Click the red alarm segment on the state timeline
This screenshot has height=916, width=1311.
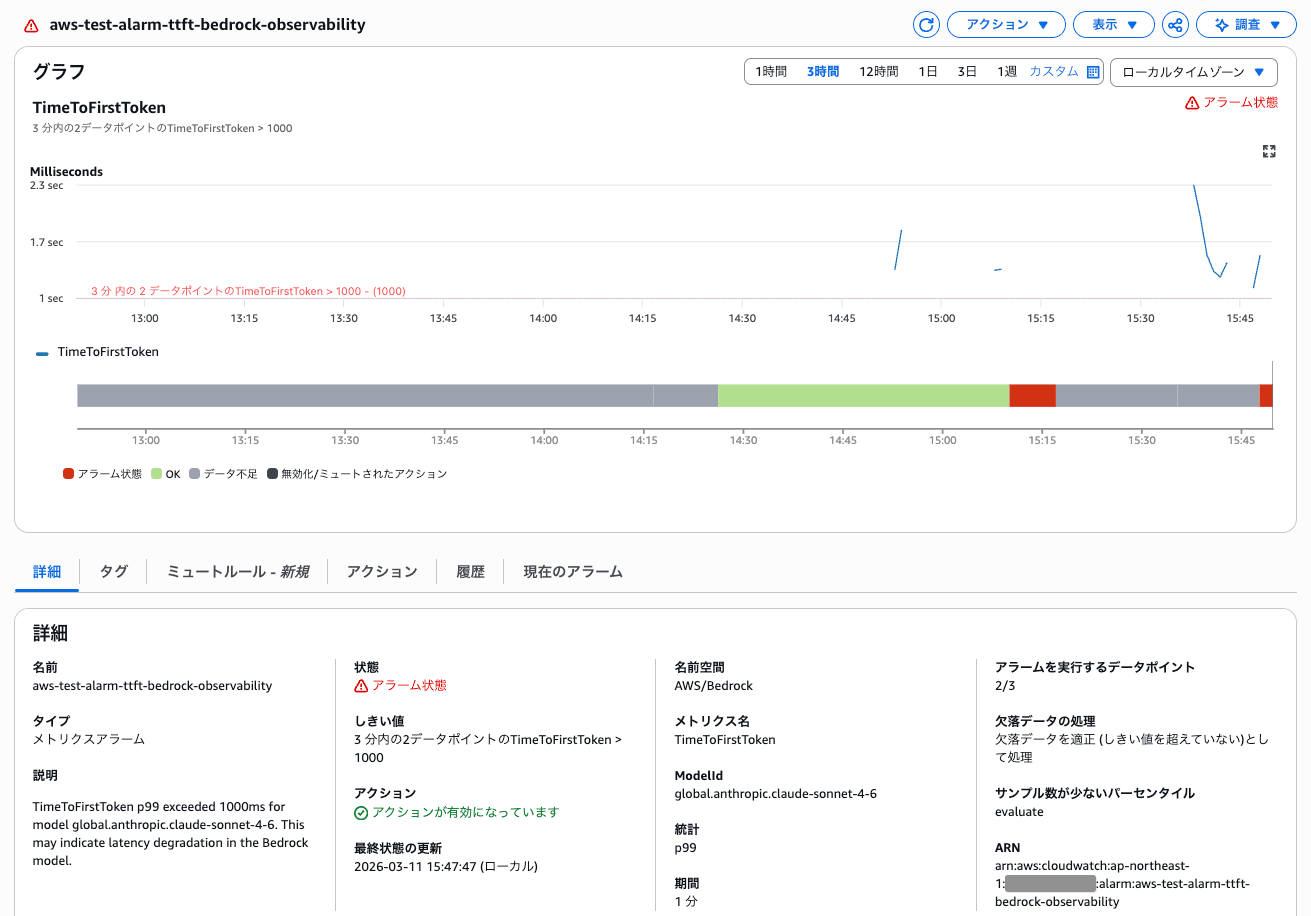pos(1033,395)
